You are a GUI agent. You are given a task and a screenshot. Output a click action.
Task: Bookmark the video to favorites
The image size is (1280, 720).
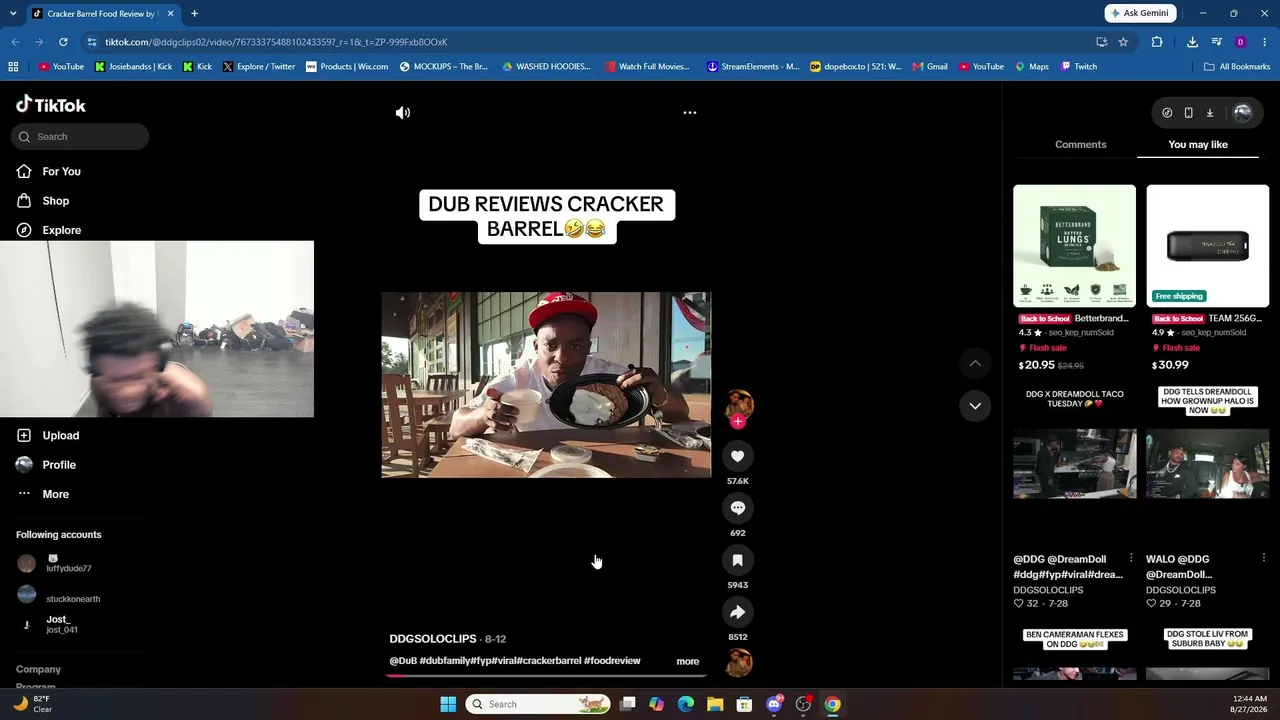pos(738,560)
